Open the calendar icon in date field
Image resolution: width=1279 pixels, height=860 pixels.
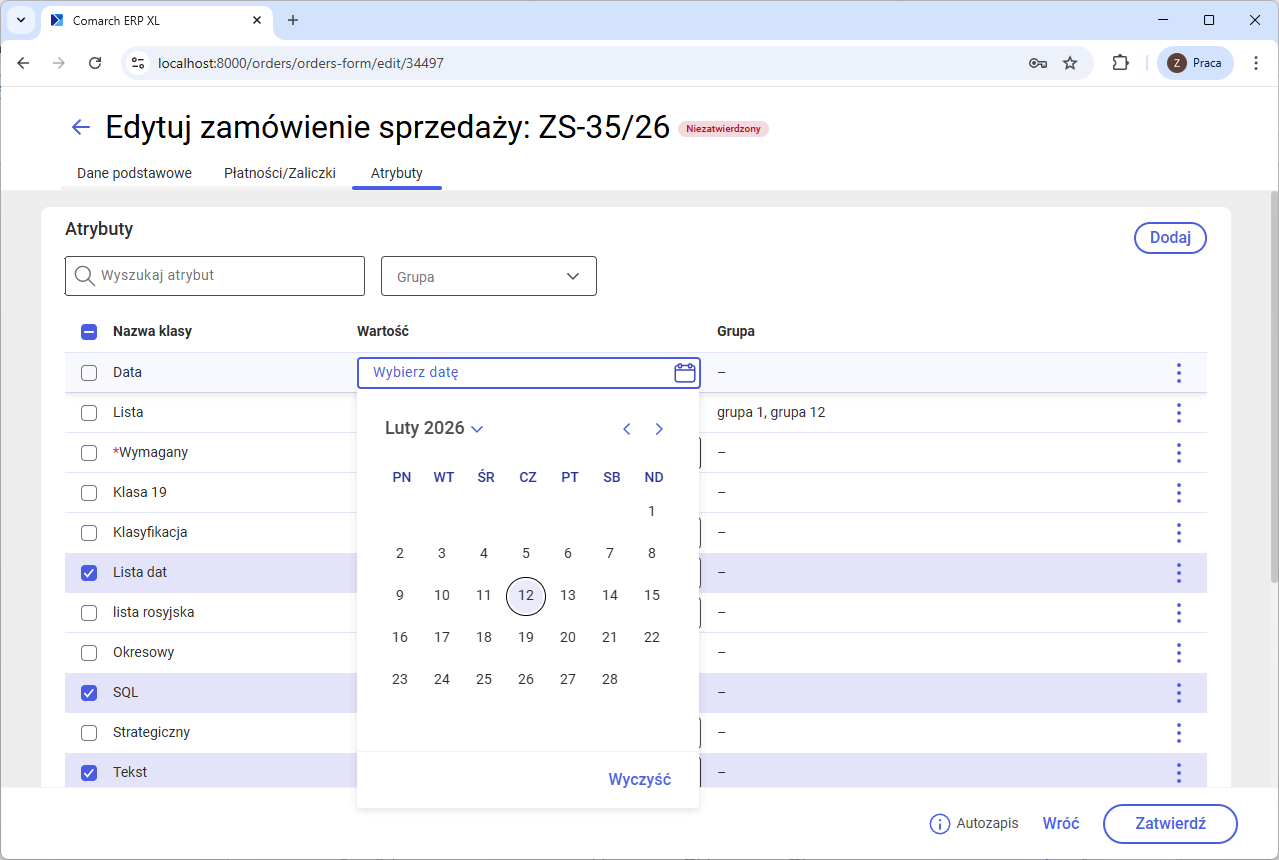[684, 372]
